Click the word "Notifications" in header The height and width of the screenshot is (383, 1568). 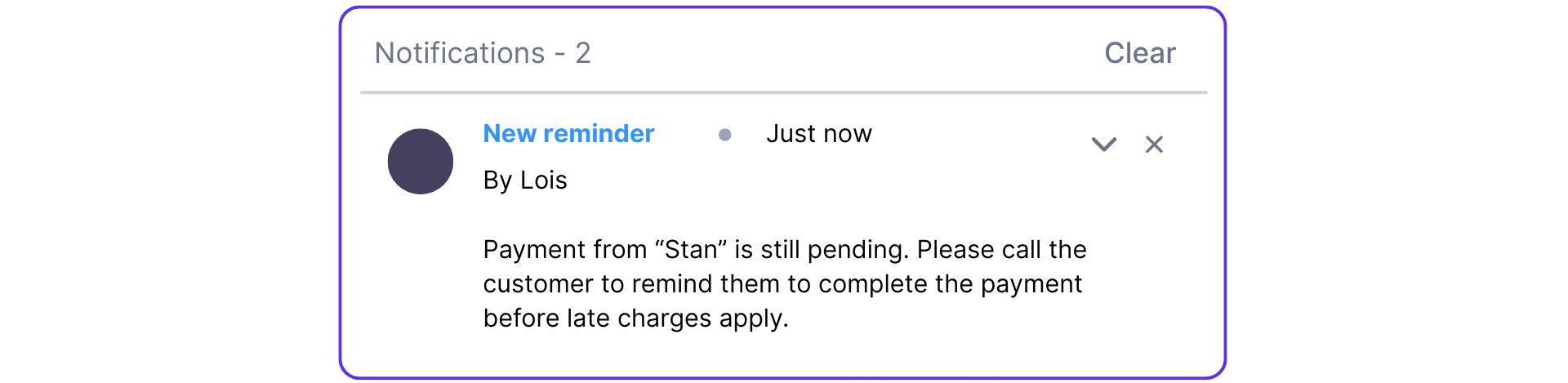(x=459, y=53)
